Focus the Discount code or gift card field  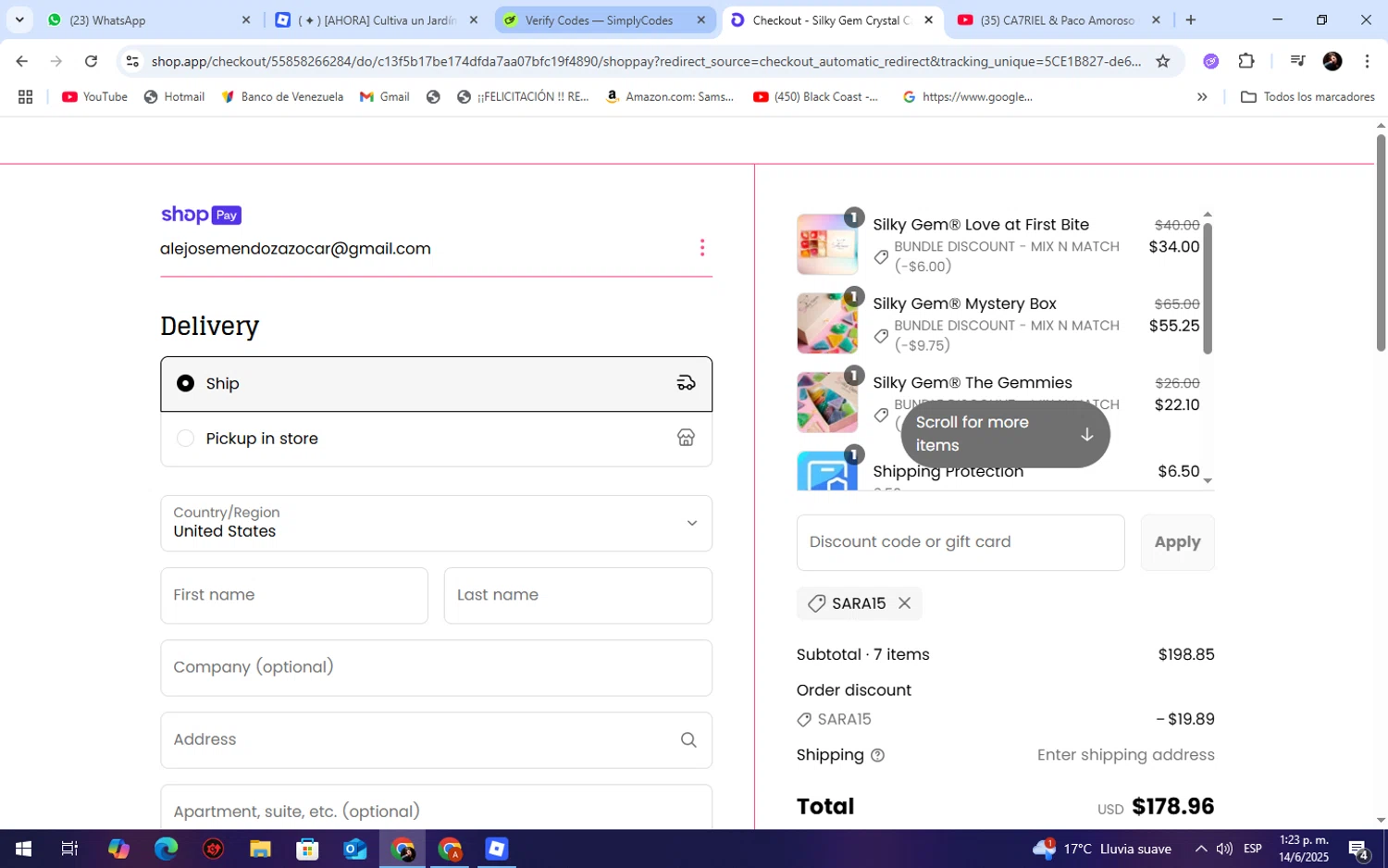click(960, 542)
